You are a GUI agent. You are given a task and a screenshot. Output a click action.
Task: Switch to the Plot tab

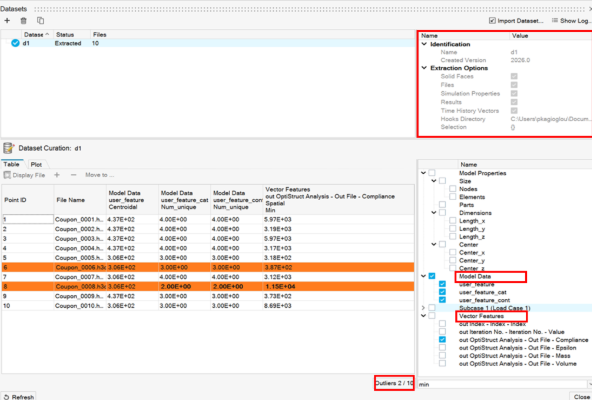(36, 164)
